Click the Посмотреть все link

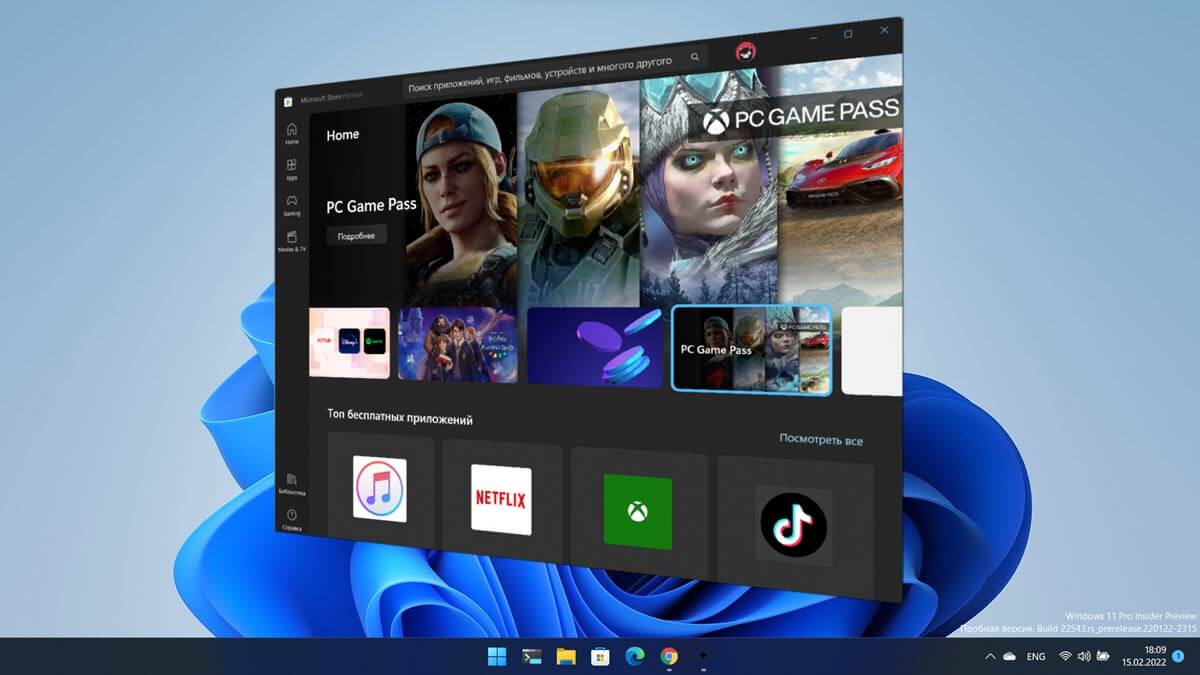[821, 440]
